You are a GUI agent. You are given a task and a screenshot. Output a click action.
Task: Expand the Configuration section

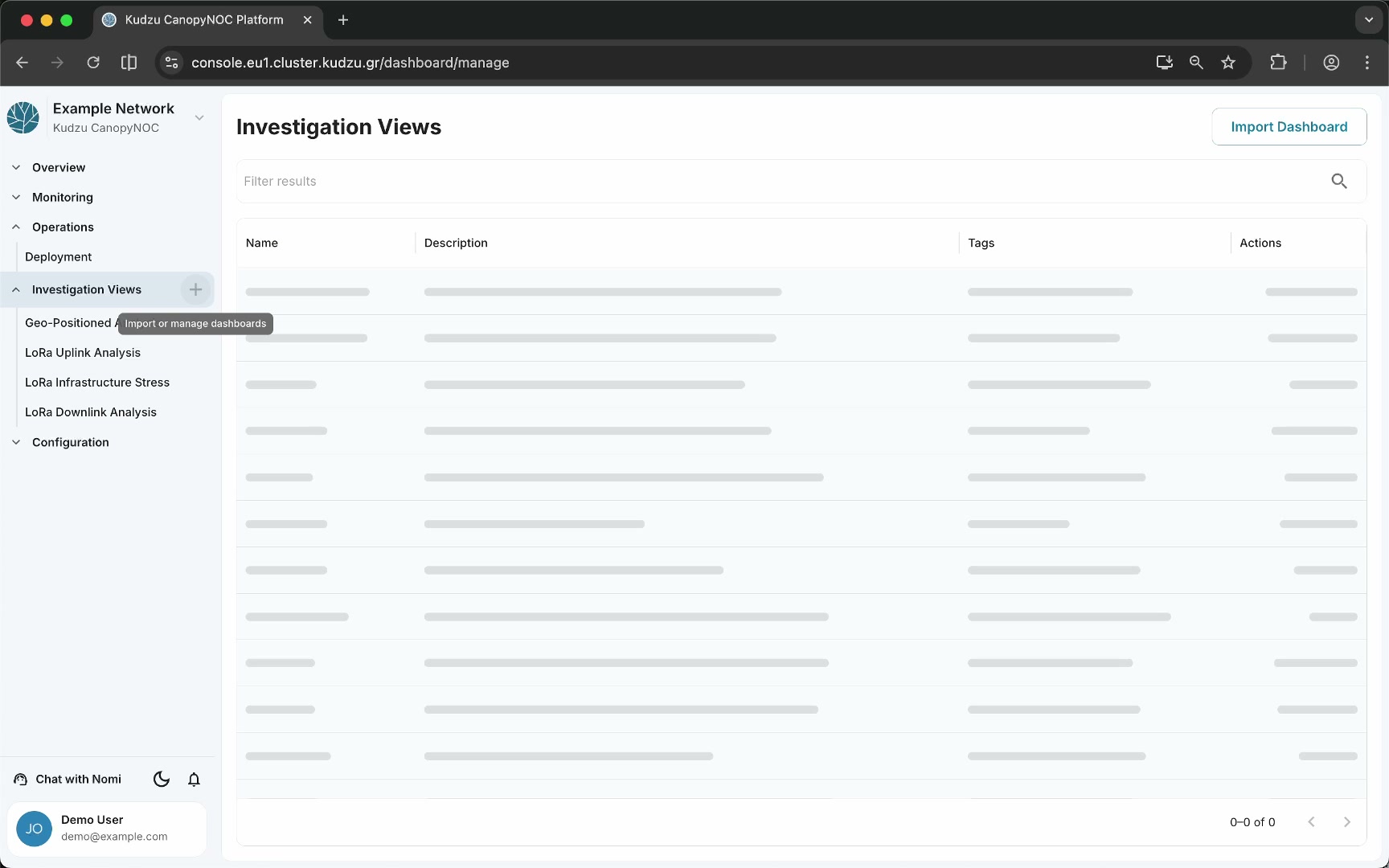(16, 442)
